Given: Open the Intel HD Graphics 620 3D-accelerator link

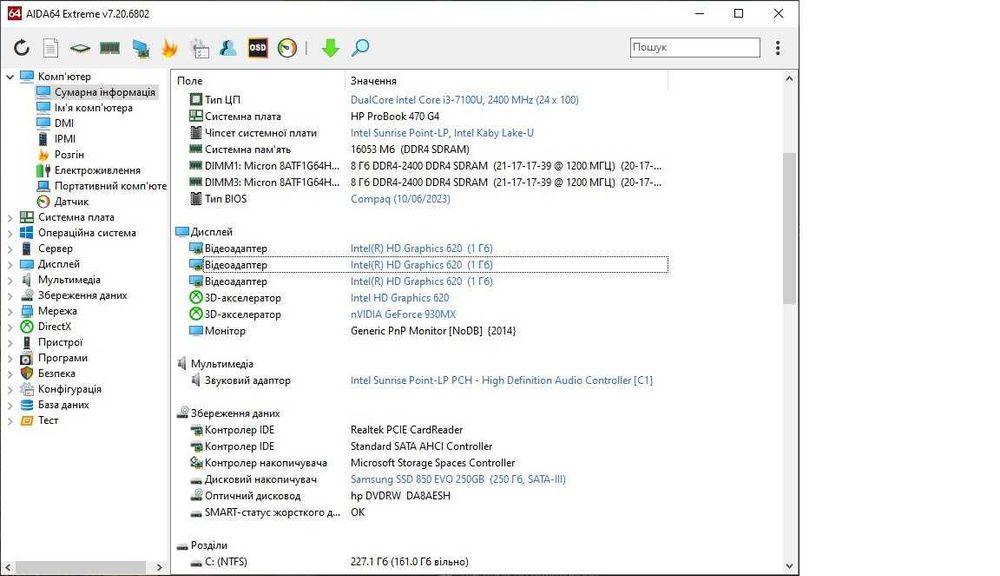Looking at the screenshot, I should (399, 298).
